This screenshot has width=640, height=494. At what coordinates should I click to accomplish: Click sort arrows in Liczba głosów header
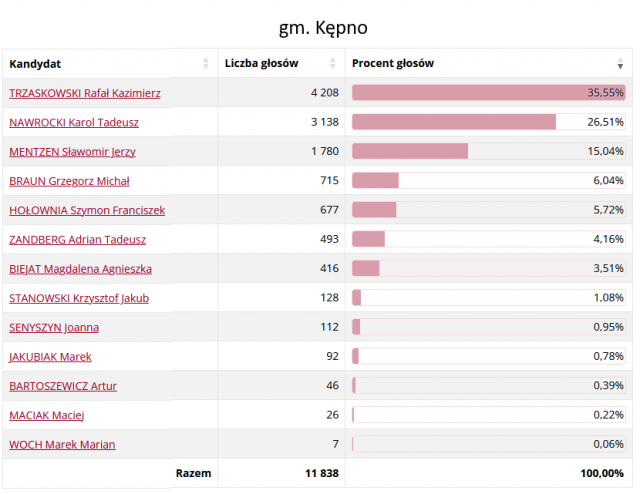click(333, 63)
